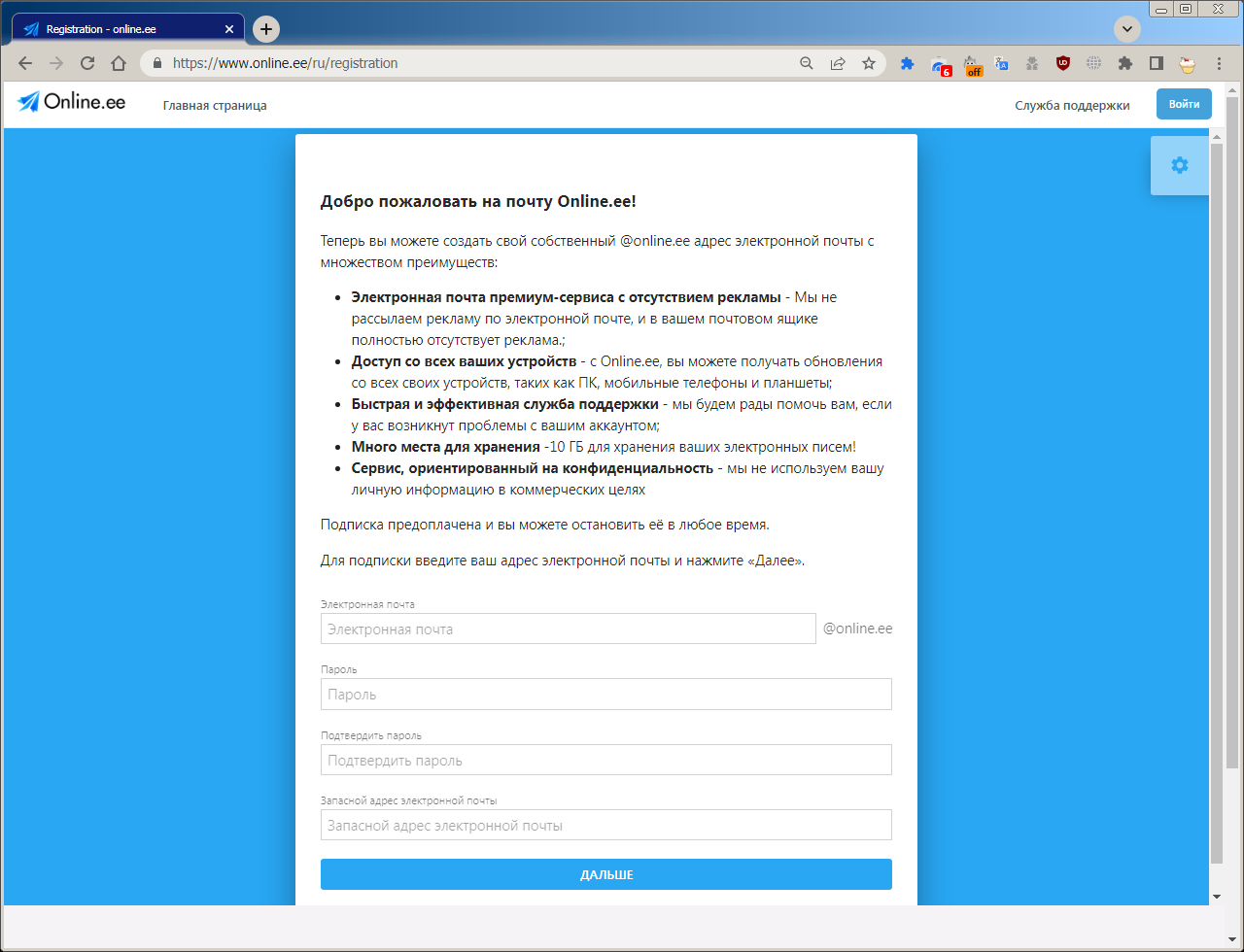Expand the tab search dropdown
This screenshot has width=1244, height=952.
[1127, 29]
